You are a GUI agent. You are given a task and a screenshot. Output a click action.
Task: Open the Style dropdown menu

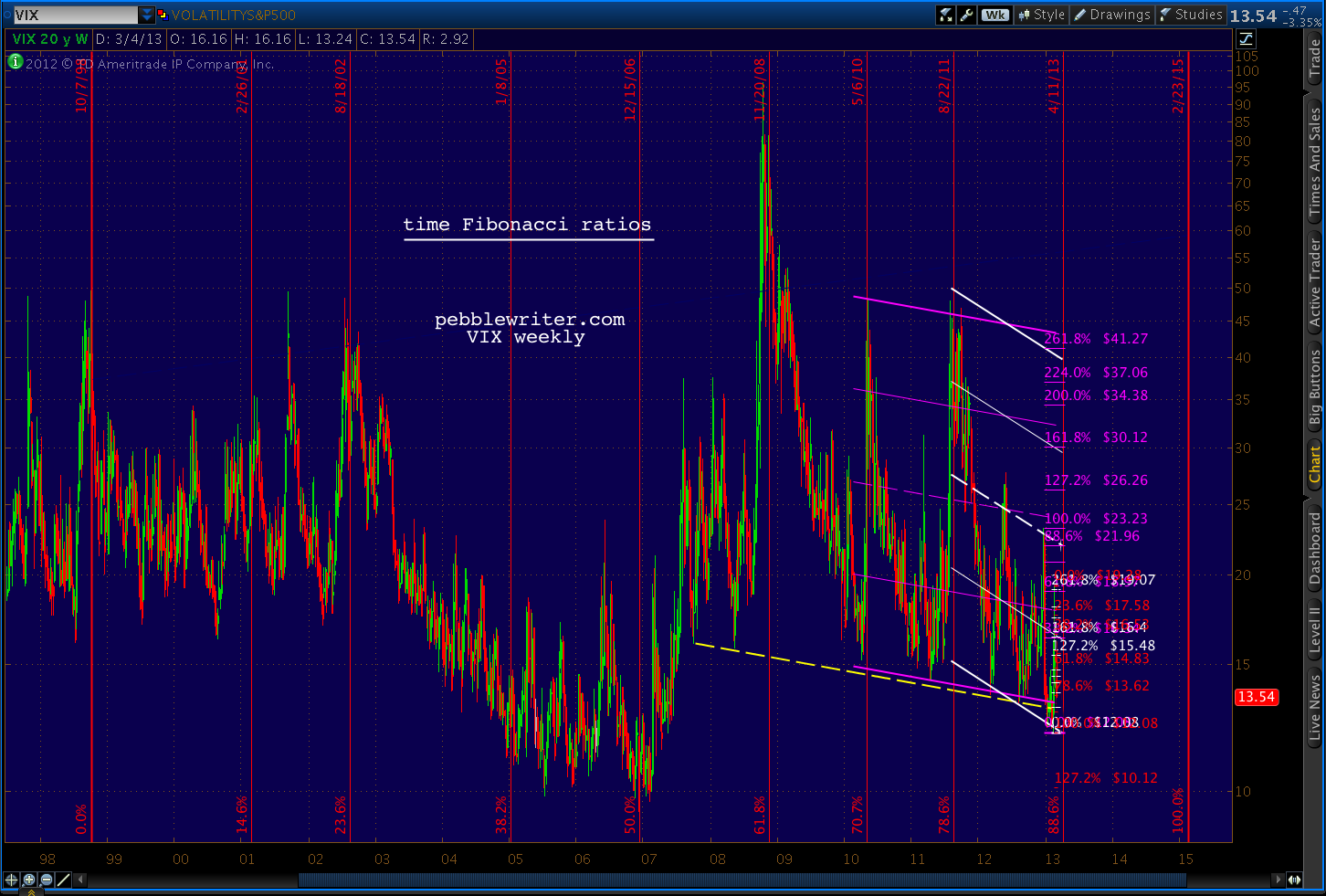tap(1042, 15)
